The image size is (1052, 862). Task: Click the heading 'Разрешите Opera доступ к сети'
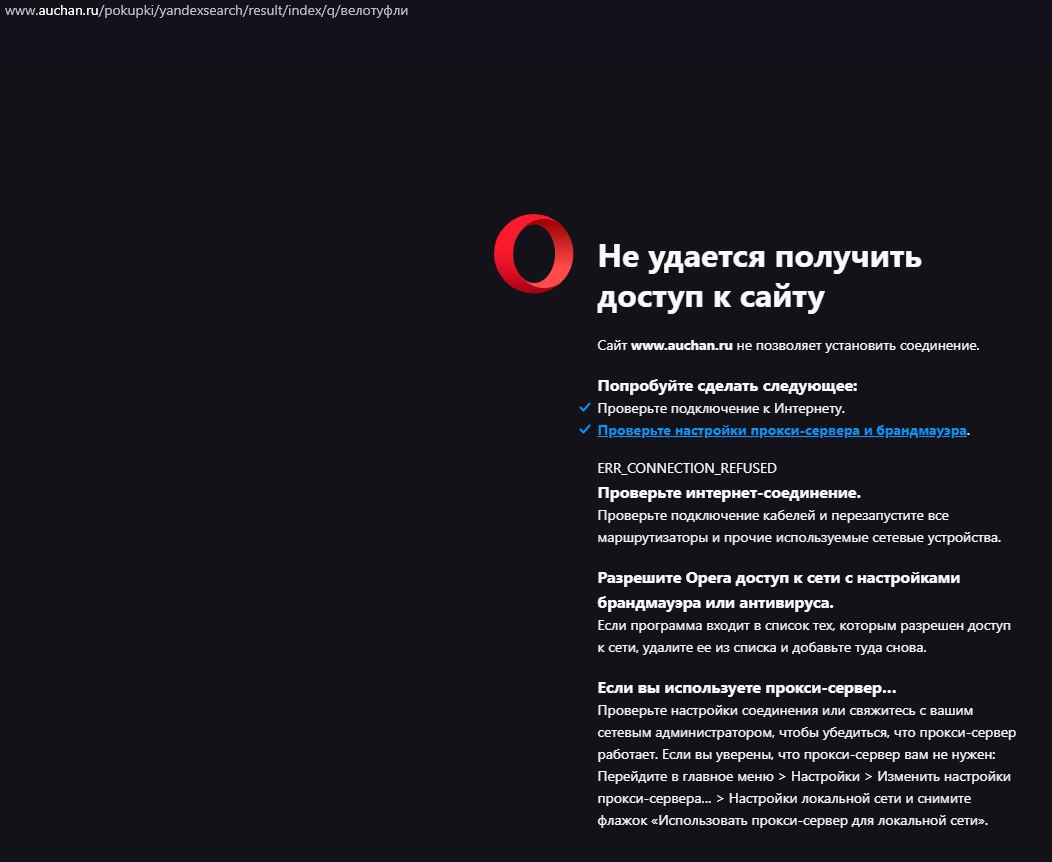click(778, 590)
